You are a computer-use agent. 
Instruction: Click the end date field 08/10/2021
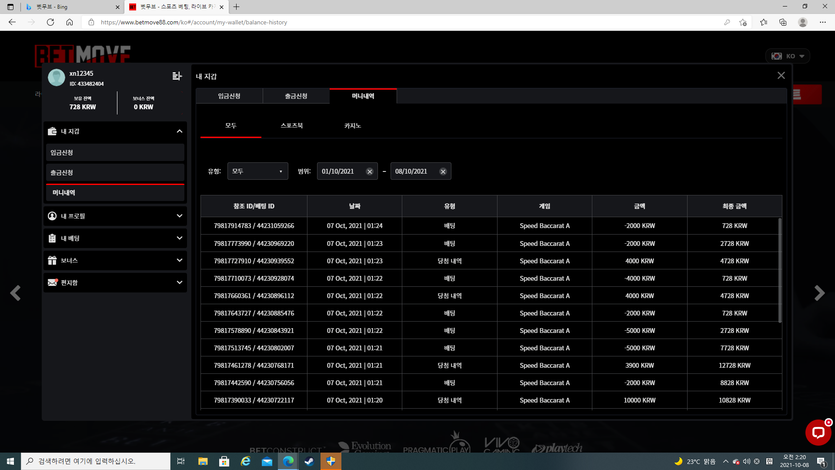click(x=421, y=171)
